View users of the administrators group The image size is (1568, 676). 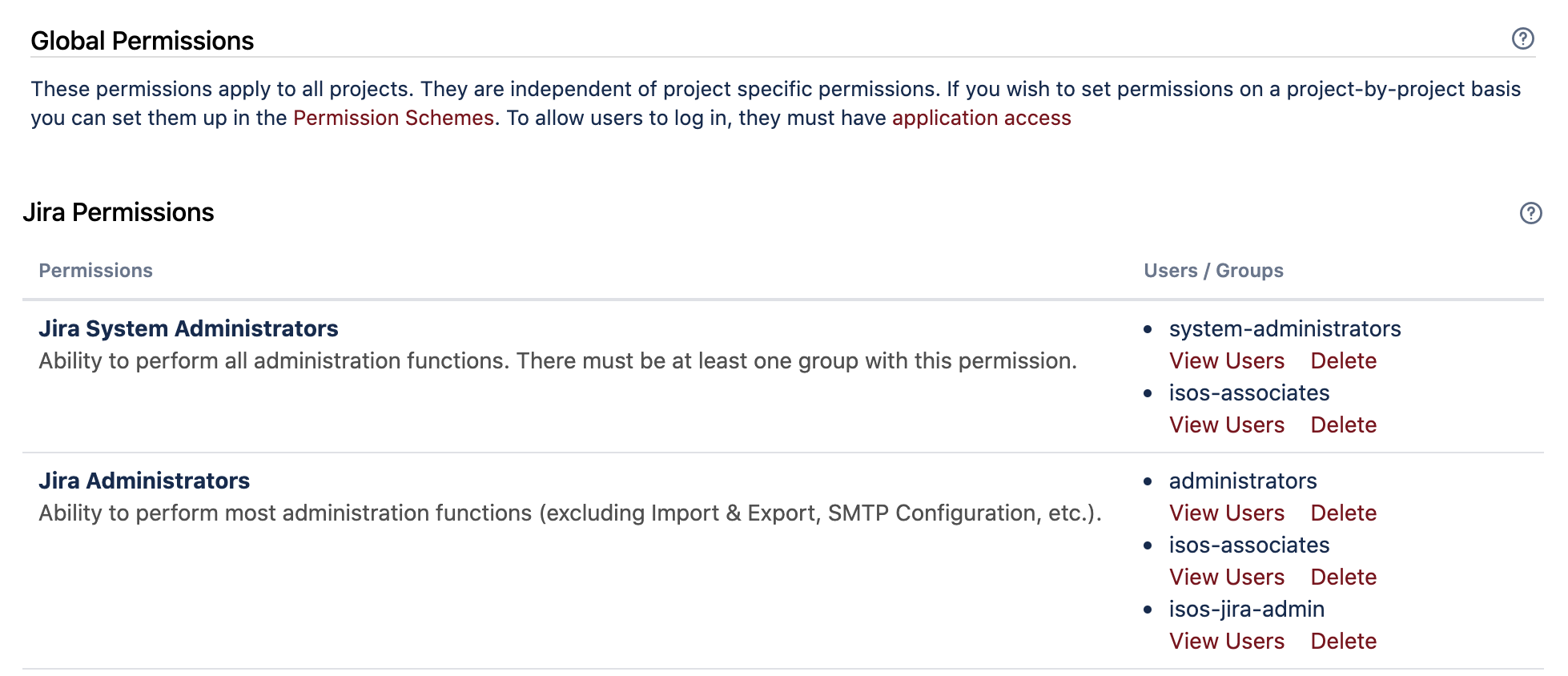click(x=1226, y=513)
